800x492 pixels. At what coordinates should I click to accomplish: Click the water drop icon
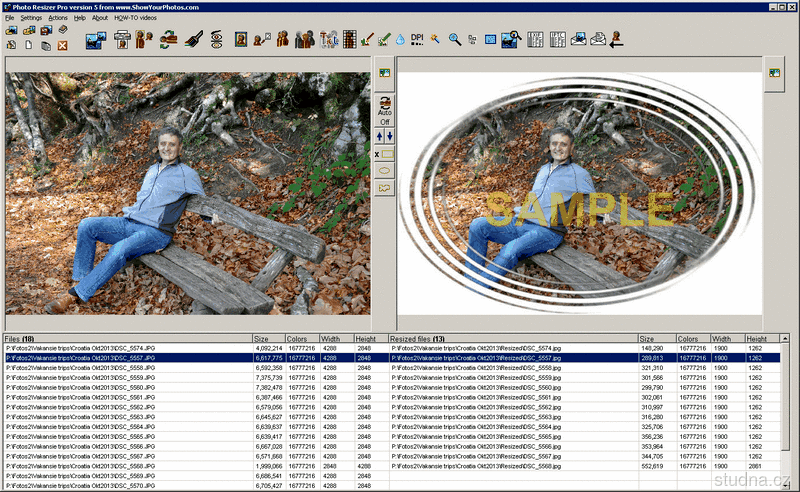tap(400, 39)
